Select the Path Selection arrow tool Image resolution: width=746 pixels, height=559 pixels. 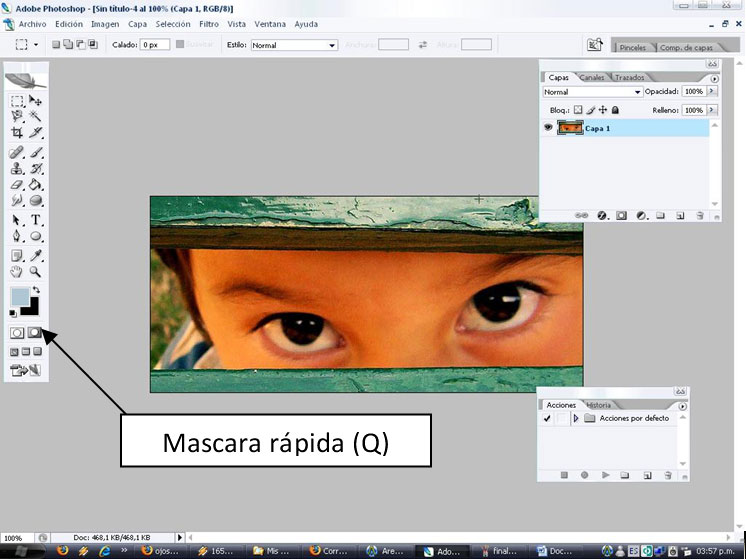[x=17, y=220]
